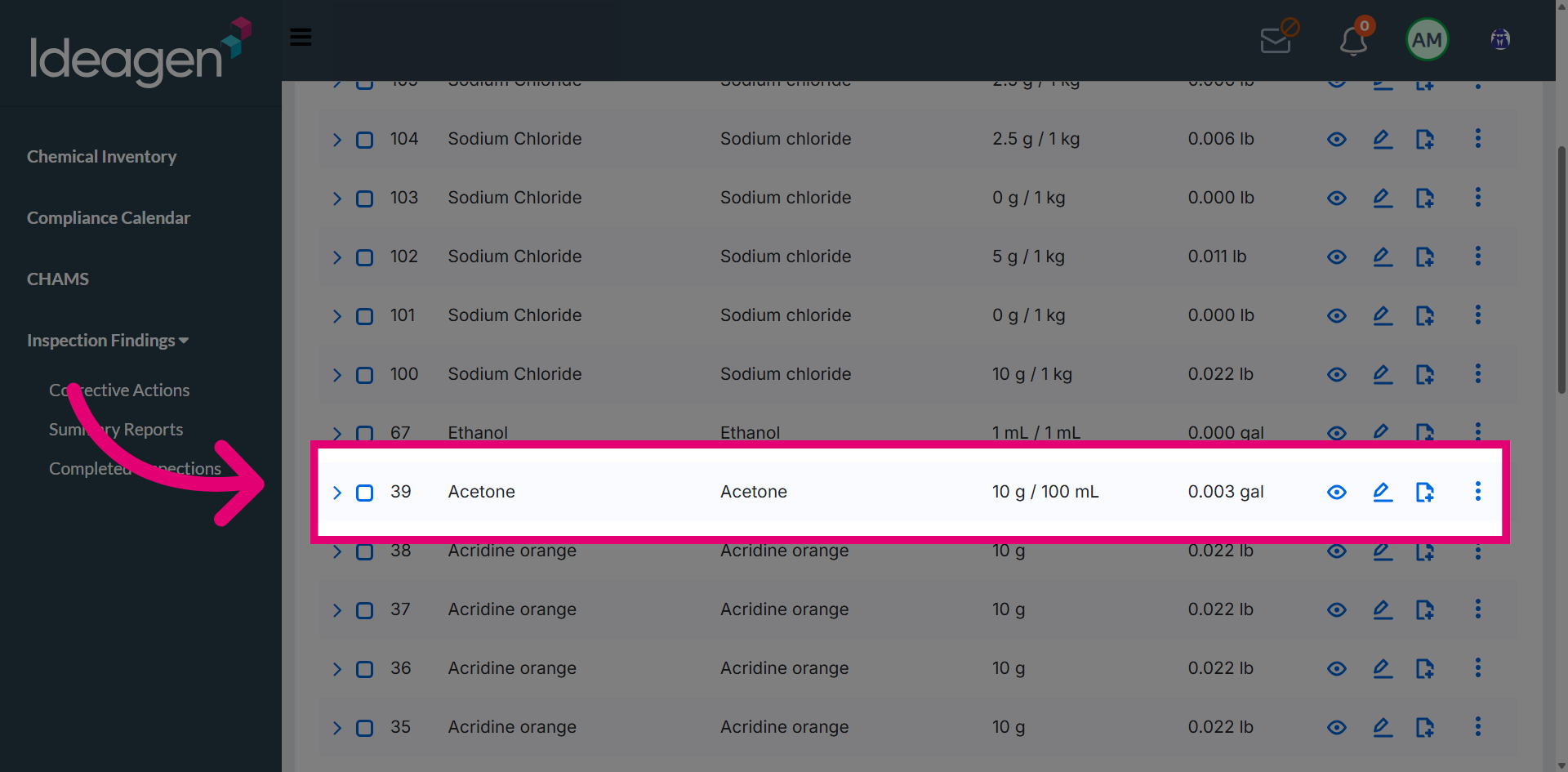The image size is (1568, 772).
Task: Open Chemical Inventory in sidebar
Action: (x=101, y=156)
